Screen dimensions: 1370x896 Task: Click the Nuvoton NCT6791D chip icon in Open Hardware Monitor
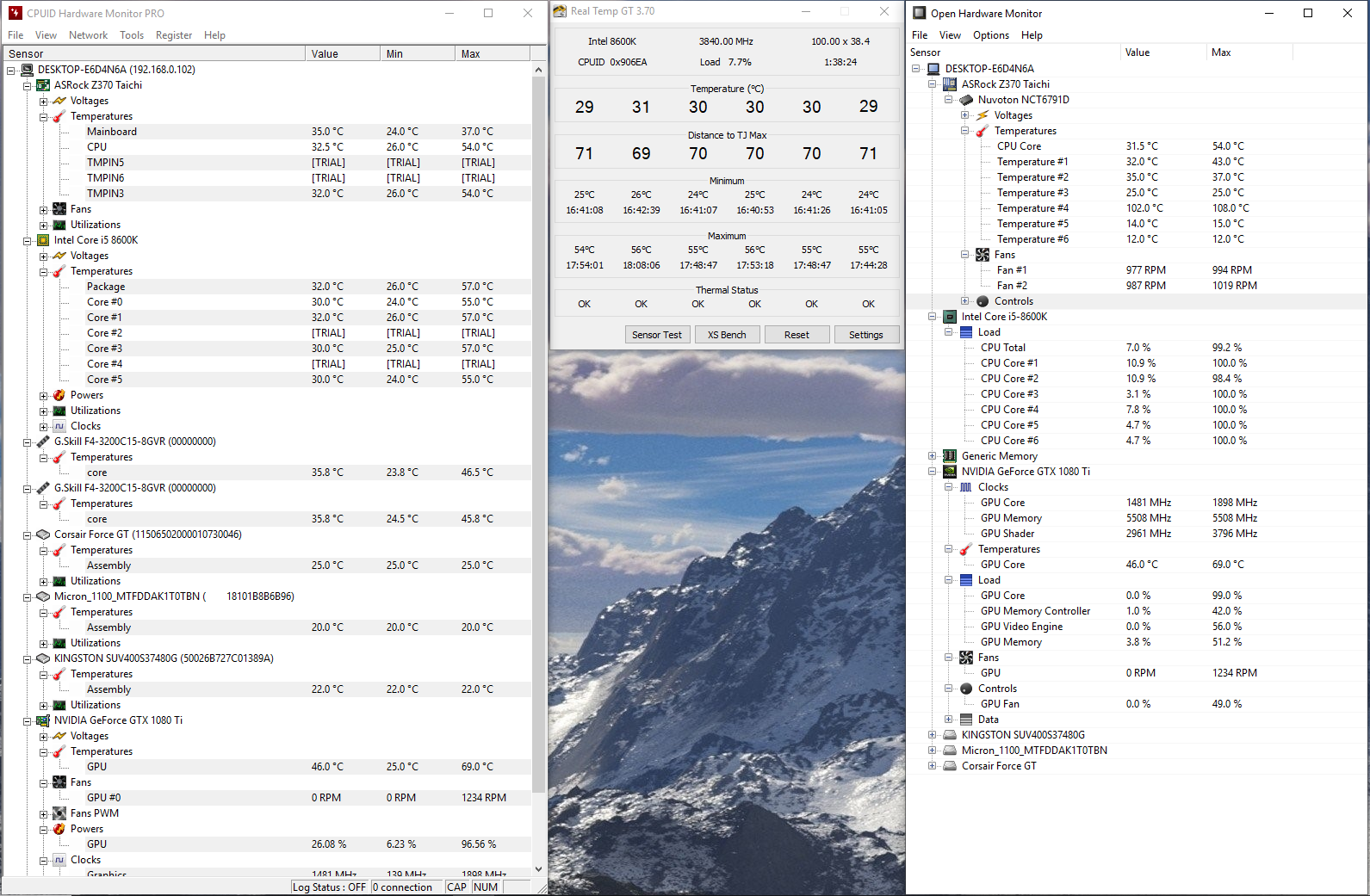click(x=966, y=100)
